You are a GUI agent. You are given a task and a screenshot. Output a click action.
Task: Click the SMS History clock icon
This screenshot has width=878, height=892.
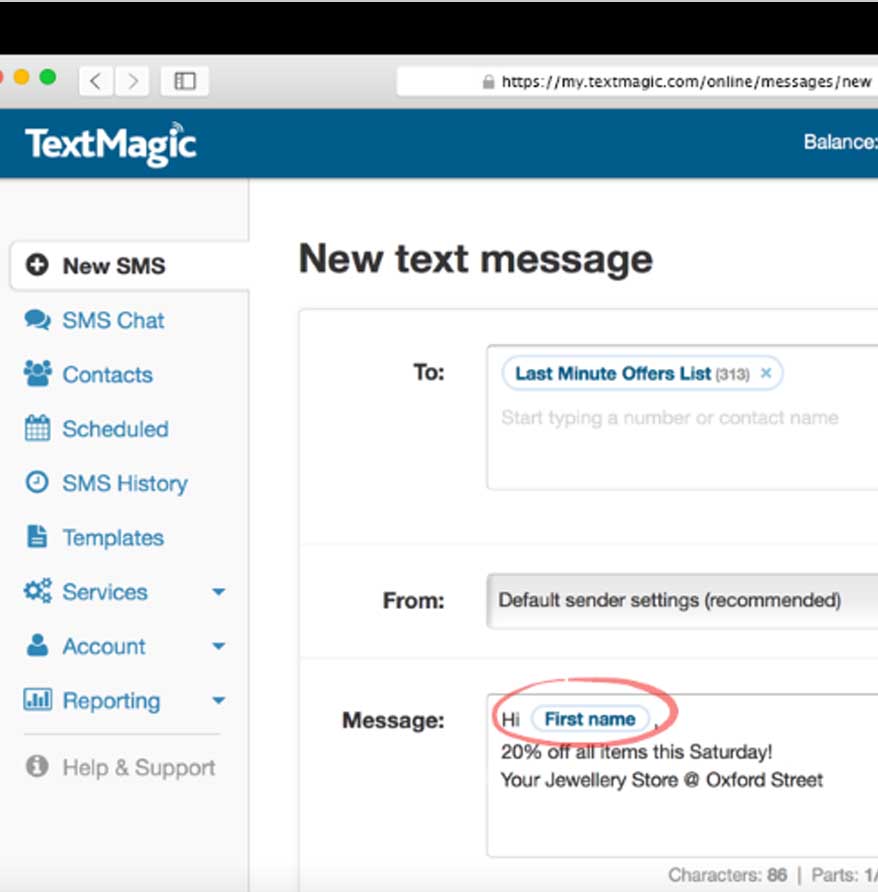tap(37, 483)
